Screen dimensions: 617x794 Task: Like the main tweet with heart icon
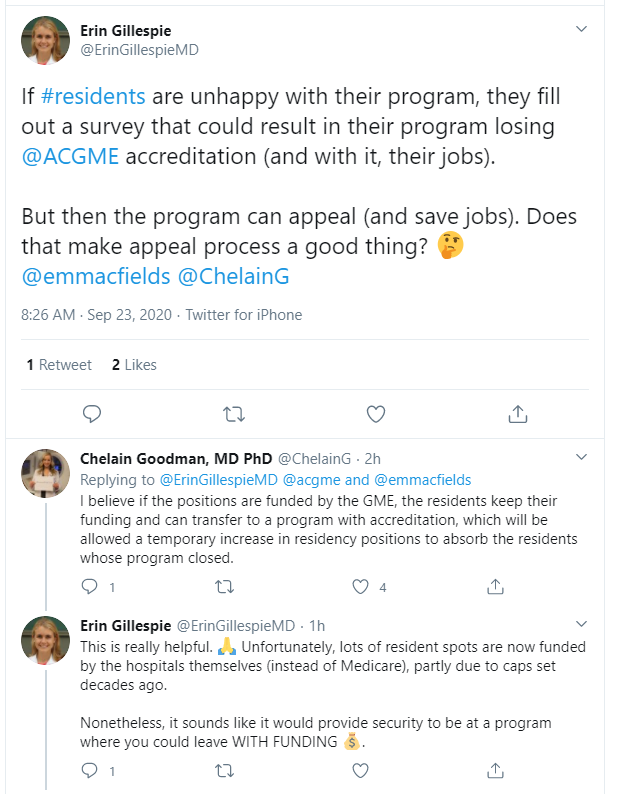point(376,413)
